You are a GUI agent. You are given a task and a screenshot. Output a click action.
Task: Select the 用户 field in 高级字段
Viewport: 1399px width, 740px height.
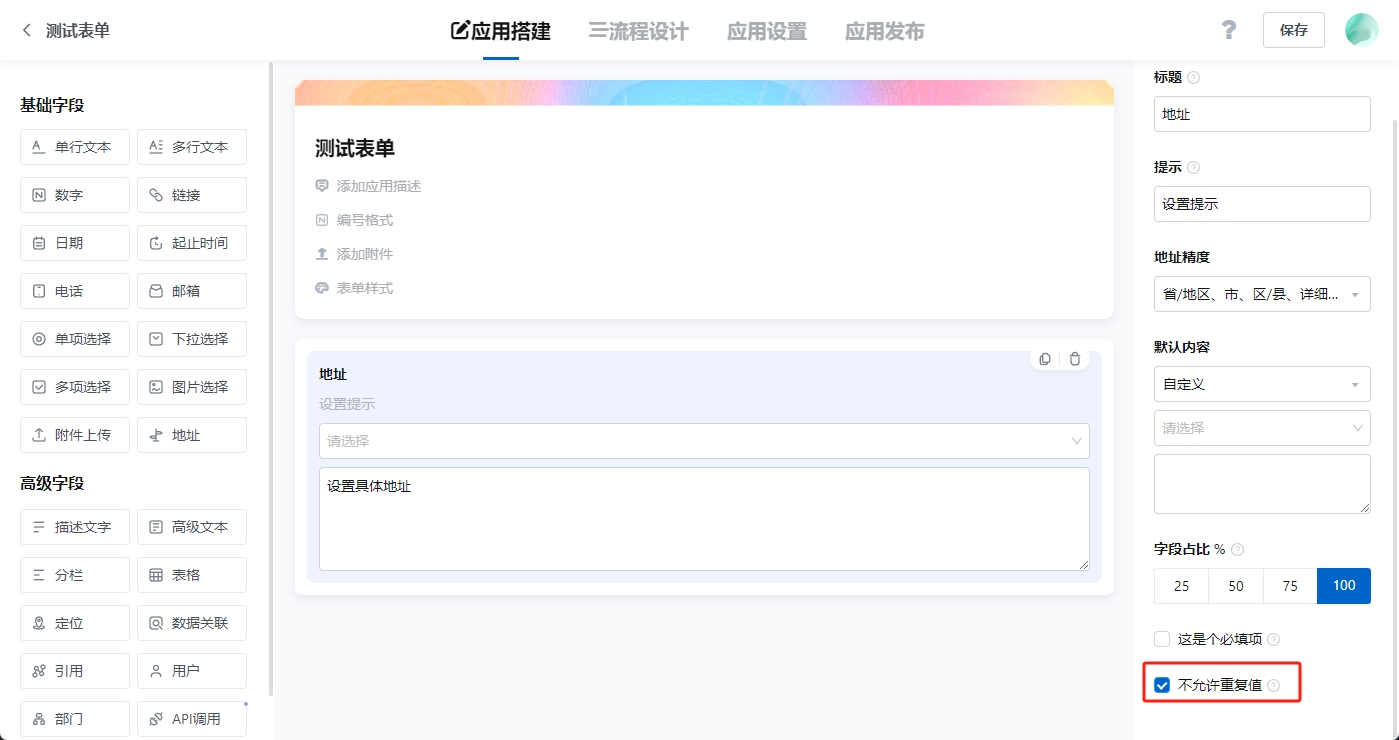pos(191,670)
